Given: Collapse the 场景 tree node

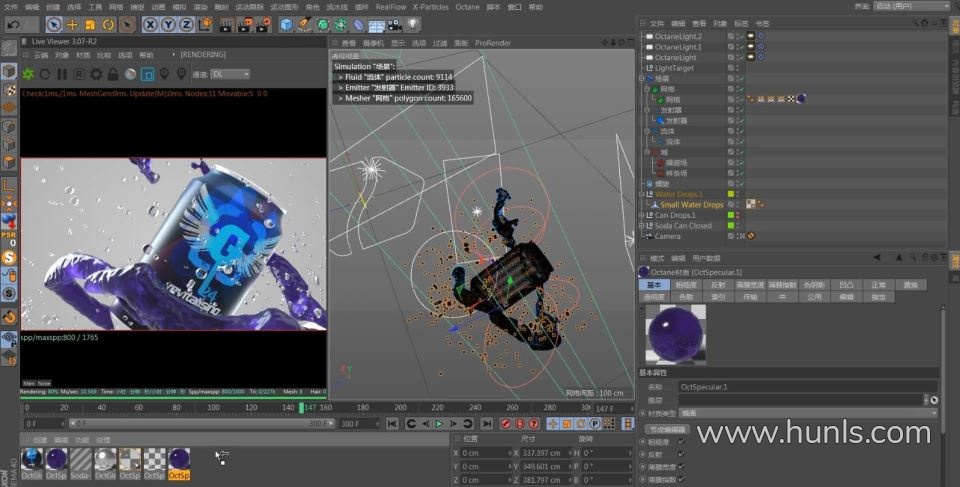Looking at the screenshot, I should [642, 78].
